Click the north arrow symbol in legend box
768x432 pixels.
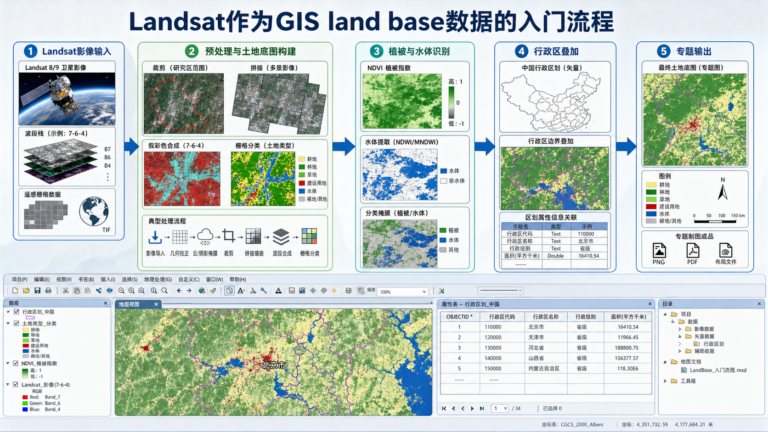coord(722,190)
